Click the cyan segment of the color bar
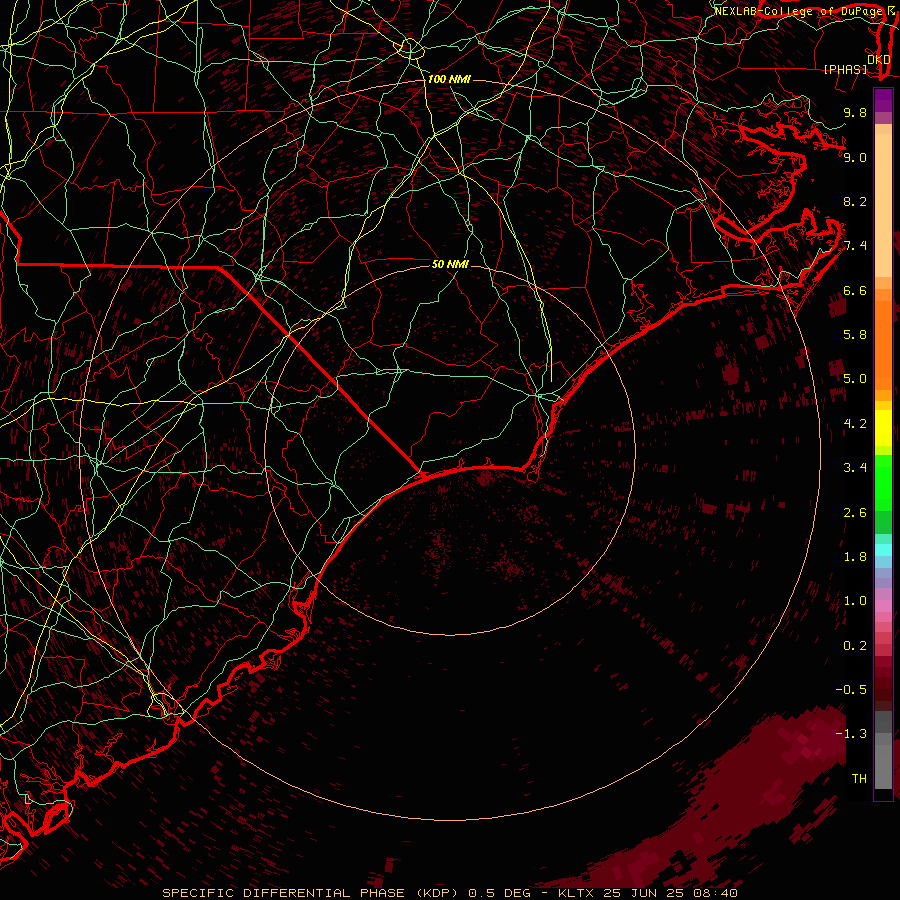900x900 pixels. (883, 550)
